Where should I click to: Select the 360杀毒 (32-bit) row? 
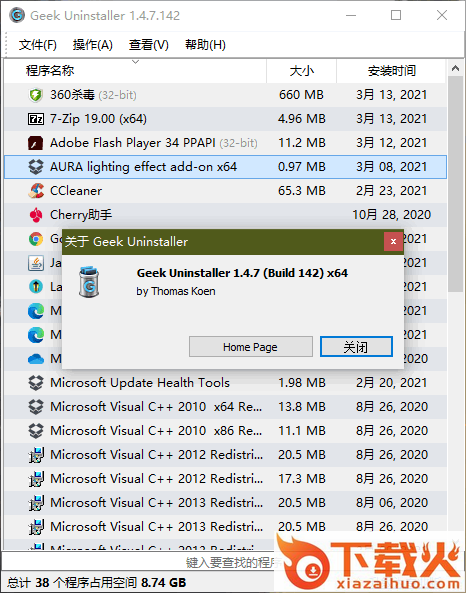click(225, 95)
